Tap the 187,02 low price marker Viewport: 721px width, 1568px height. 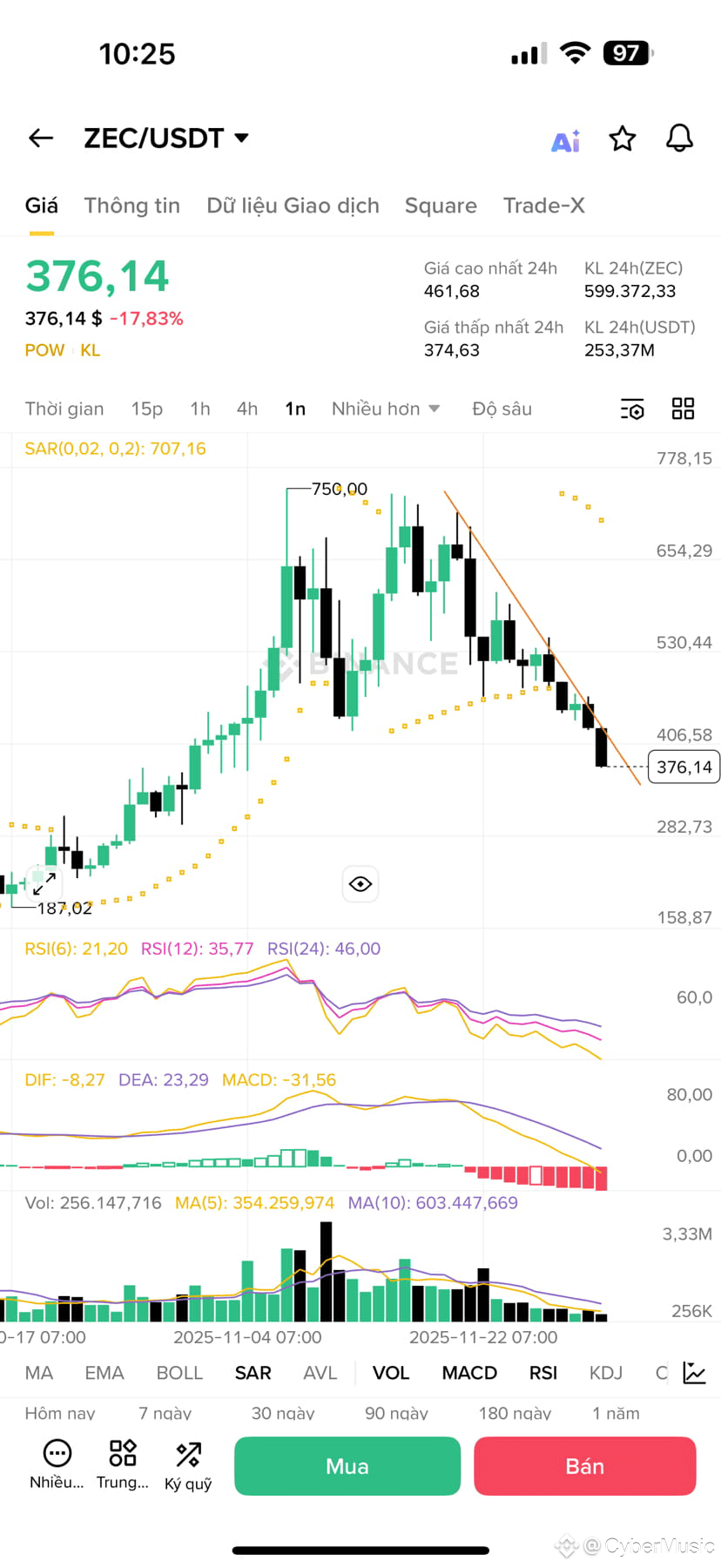(64, 909)
